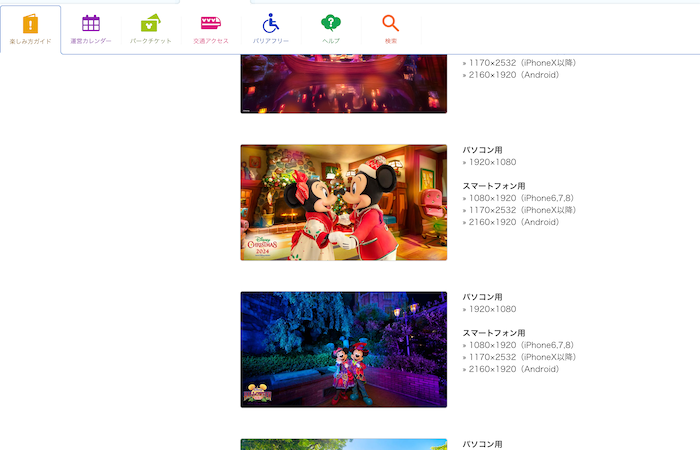Click パソコン用 heading beside Christmas wallpaper

coord(483,150)
